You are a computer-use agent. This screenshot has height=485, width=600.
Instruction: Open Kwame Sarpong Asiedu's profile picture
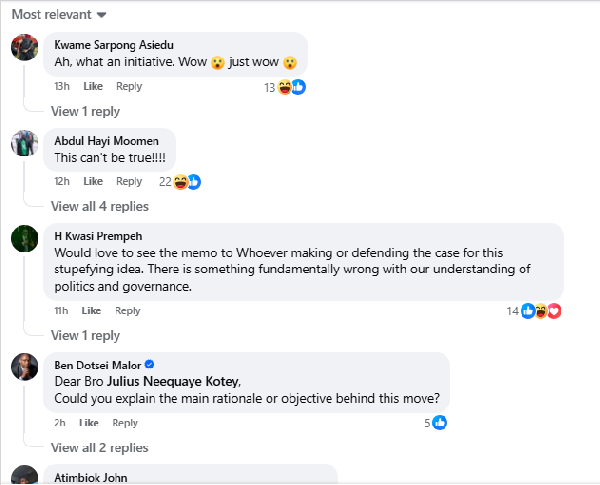(x=24, y=48)
